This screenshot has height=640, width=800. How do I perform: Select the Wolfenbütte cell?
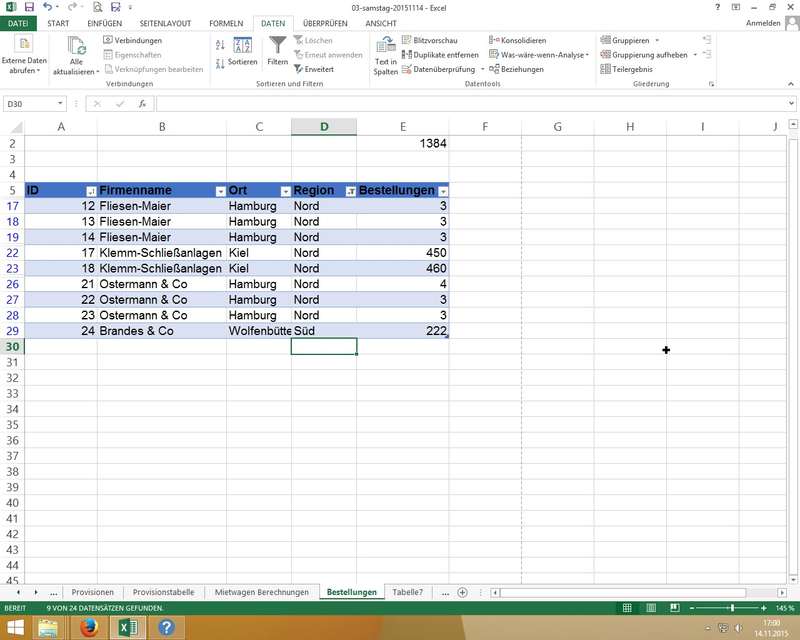click(259, 331)
